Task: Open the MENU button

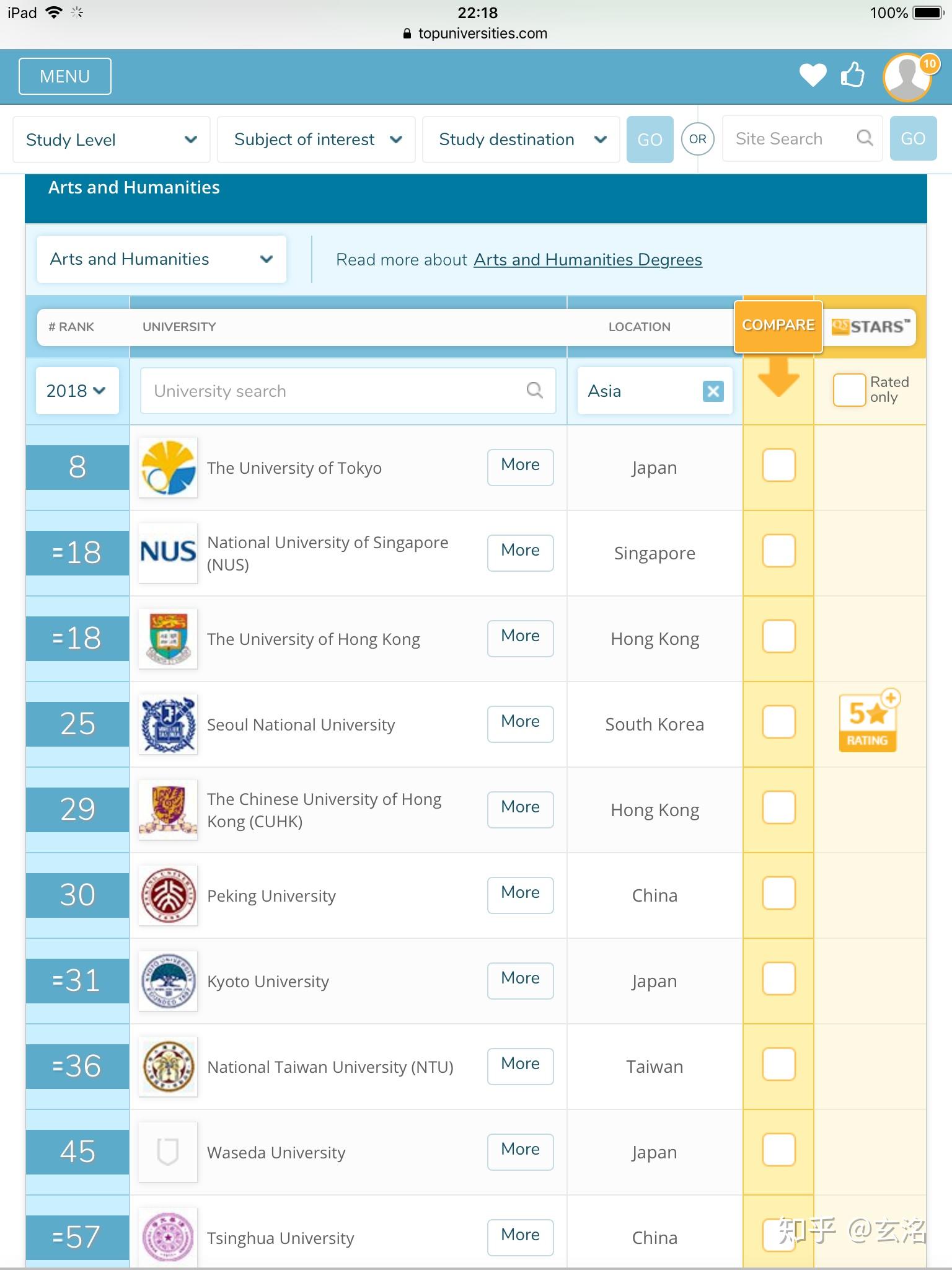Action: pos(65,76)
